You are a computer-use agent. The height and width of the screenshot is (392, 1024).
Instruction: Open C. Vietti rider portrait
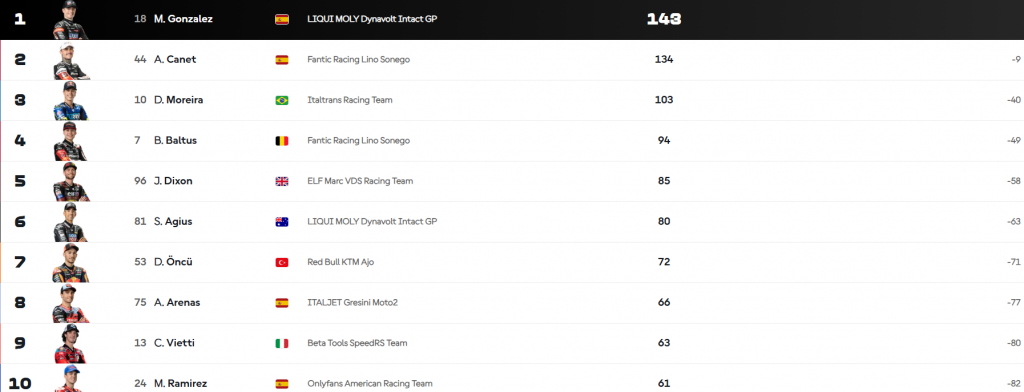[x=71, y=344]
